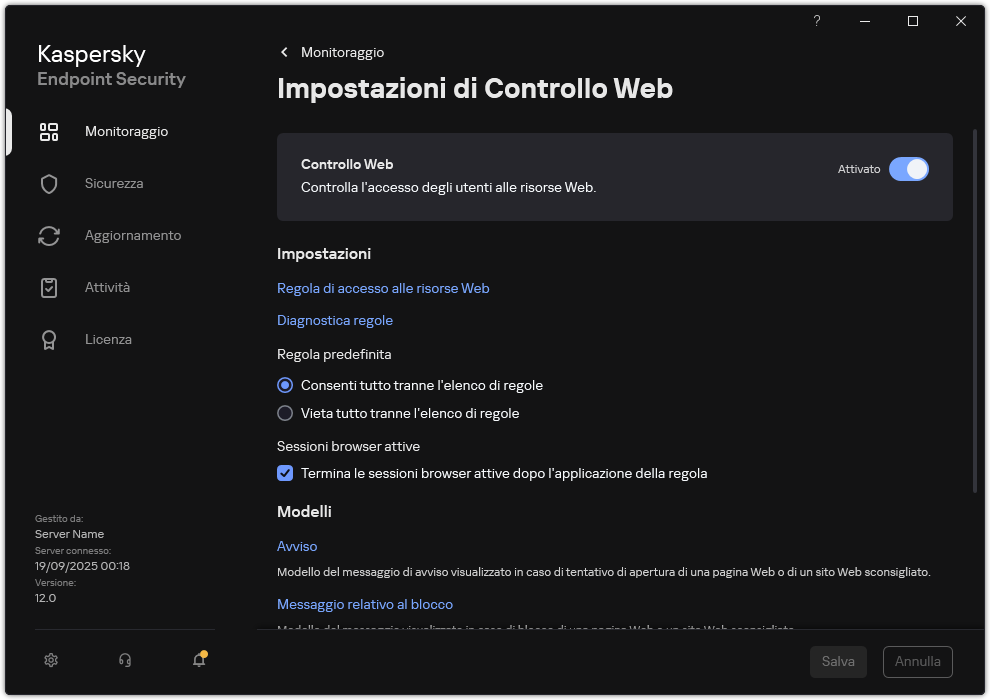Screen dimensions: 990x700
Task: Open the Avviso message template
Action: 297,546
